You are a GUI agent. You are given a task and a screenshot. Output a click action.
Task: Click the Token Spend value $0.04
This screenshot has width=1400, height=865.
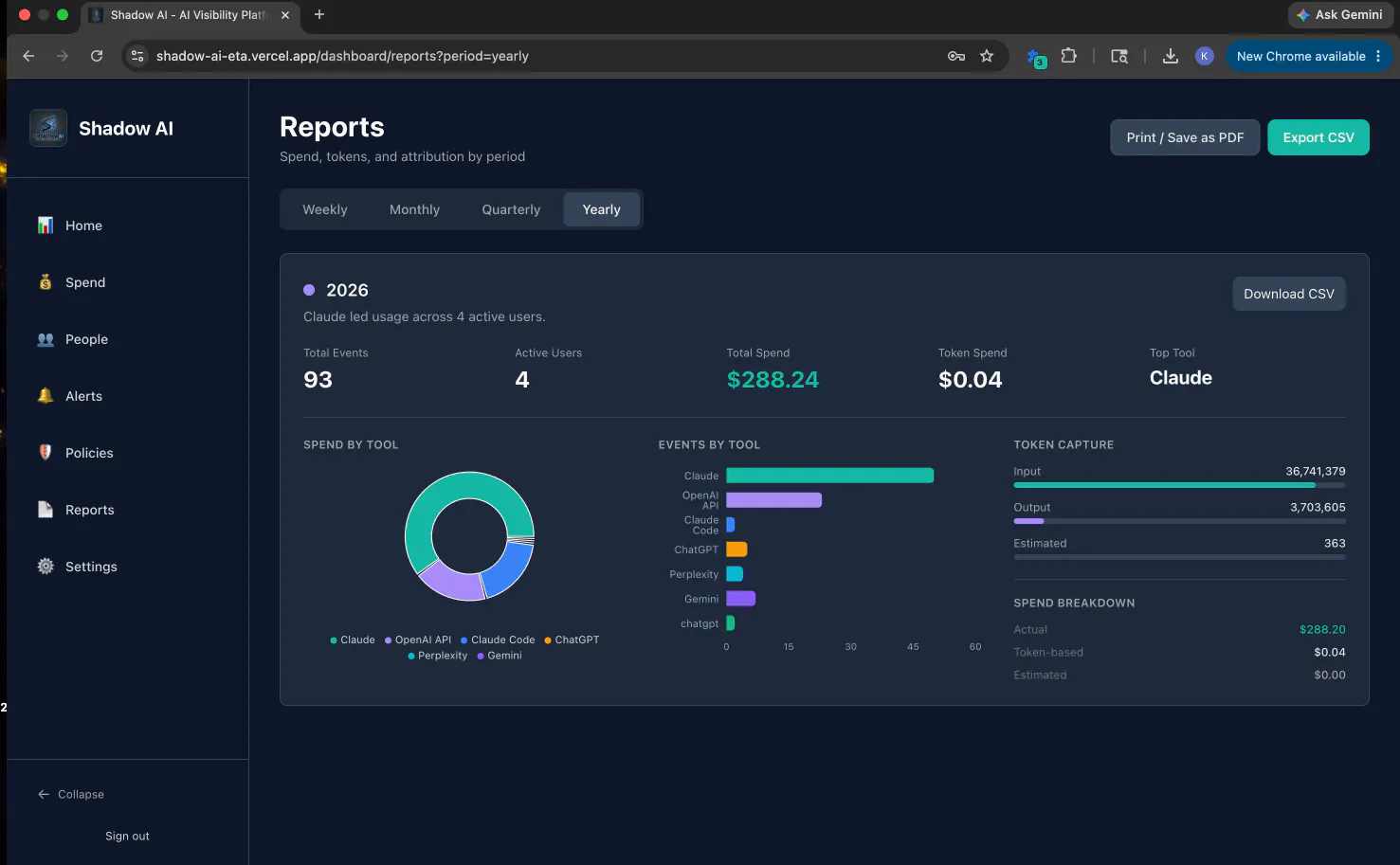(970, 380)
